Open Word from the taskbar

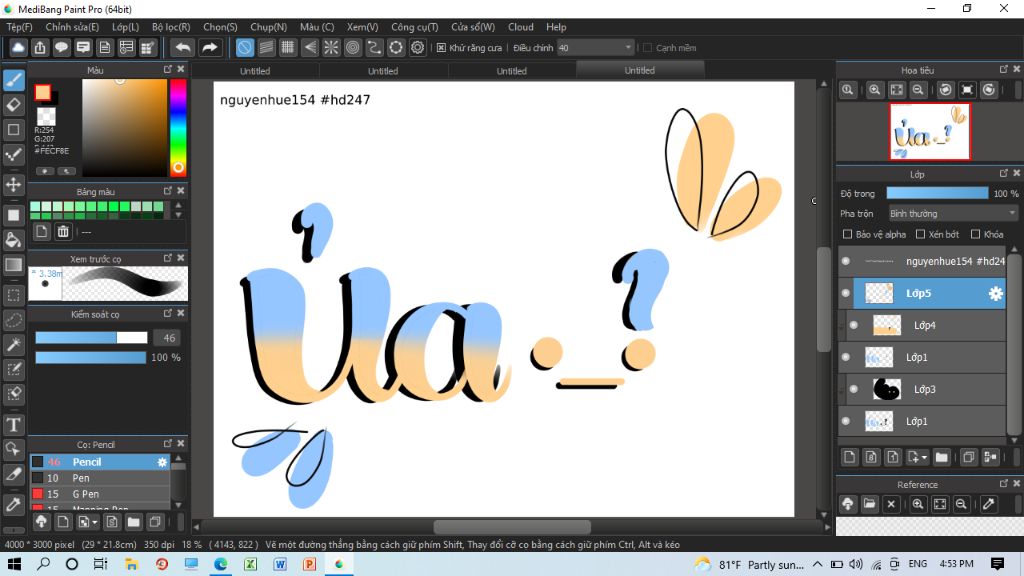pyautogui.click(x=280, y=564)
